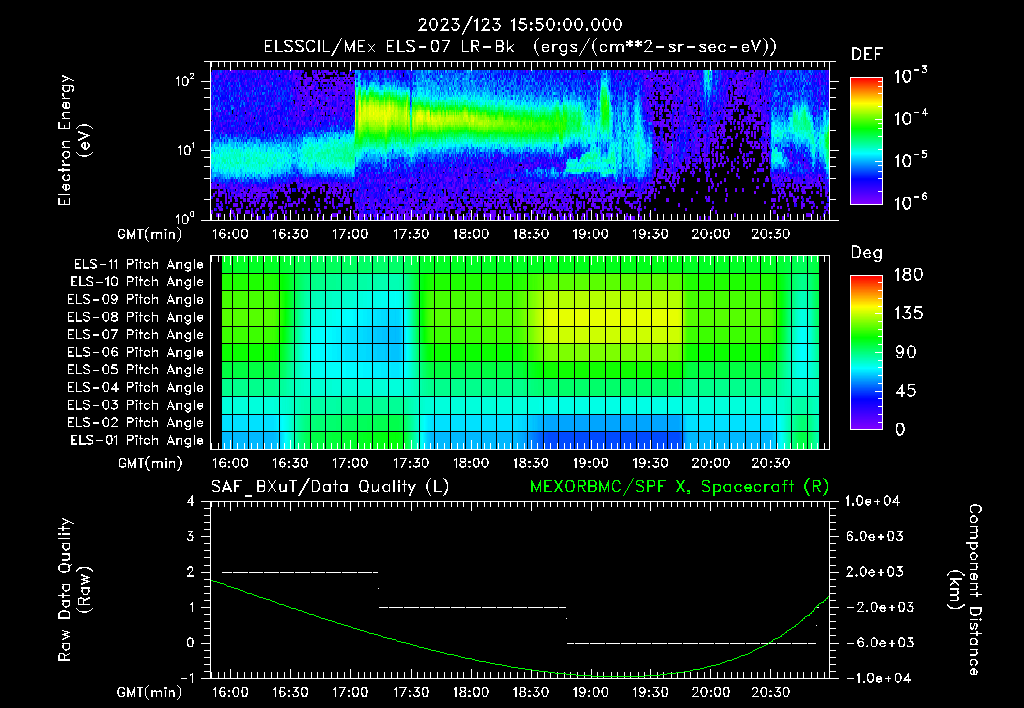The image size is (1024, 708).
Task: Click the timestamp title 2023/123 15:50:00.000
Action: click(x=520, y=25)
